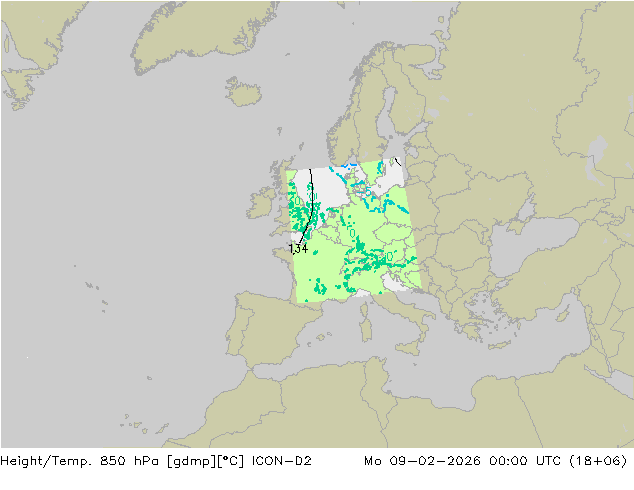Click the forecast date 'Mo 09-02-2026 00:00 UTC (18+06)'
The image size is (634, 490).
pos(496,461)
